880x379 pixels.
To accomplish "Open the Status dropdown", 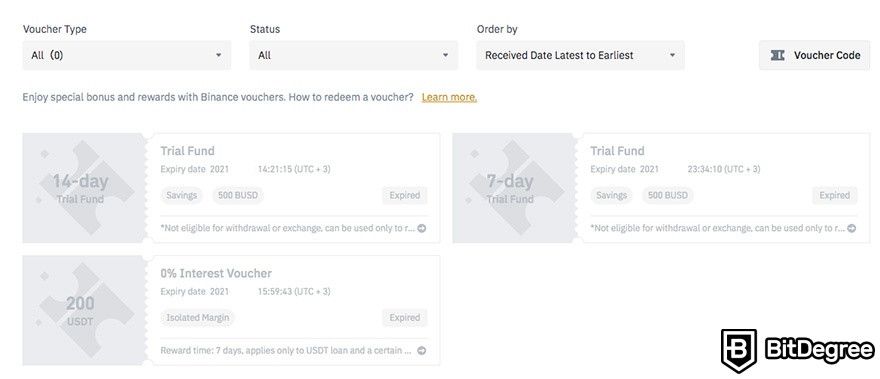I will [354, 55].
